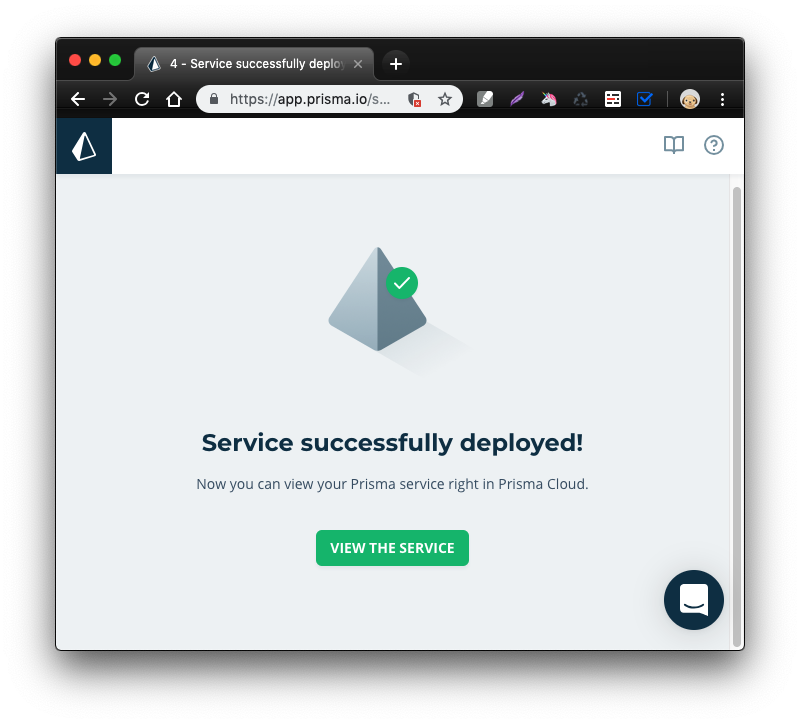Click the address bar URL field
The width and height of the screenshot is (800, 724).
pos(310,99)
